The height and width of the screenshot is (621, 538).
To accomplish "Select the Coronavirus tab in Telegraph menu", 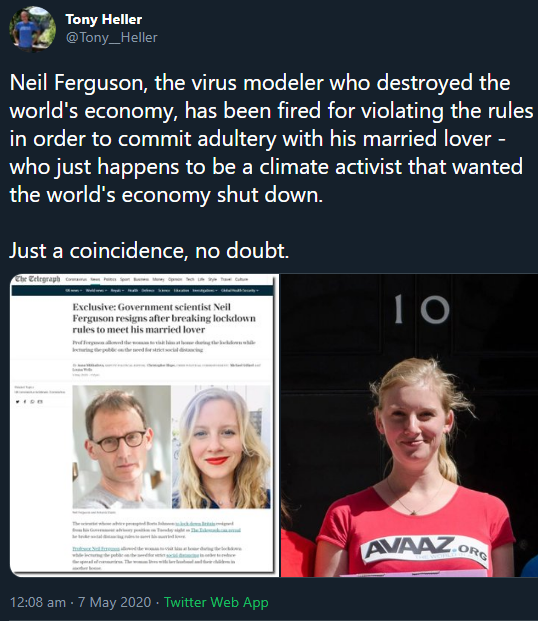I will pos(76,279).
